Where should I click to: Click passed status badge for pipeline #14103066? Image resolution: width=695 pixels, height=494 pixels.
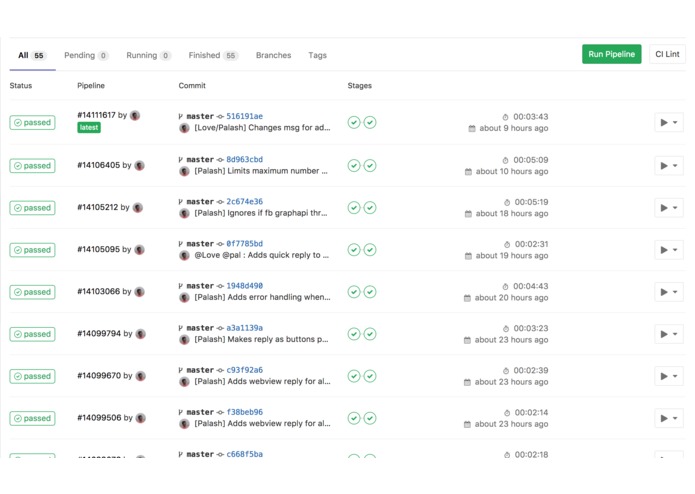[32, 292]
